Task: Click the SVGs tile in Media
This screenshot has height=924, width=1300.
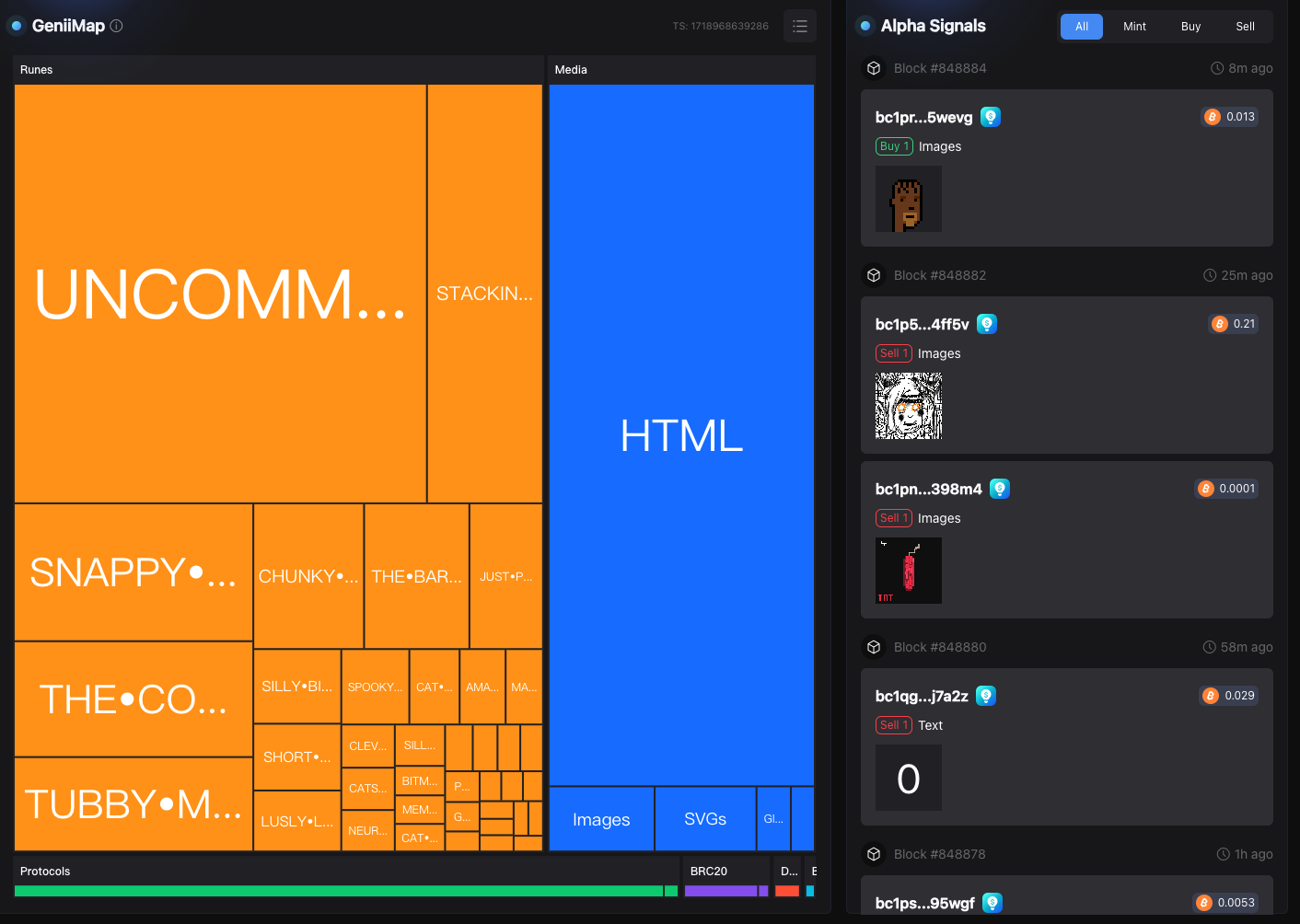Action: tap(705, 819)
